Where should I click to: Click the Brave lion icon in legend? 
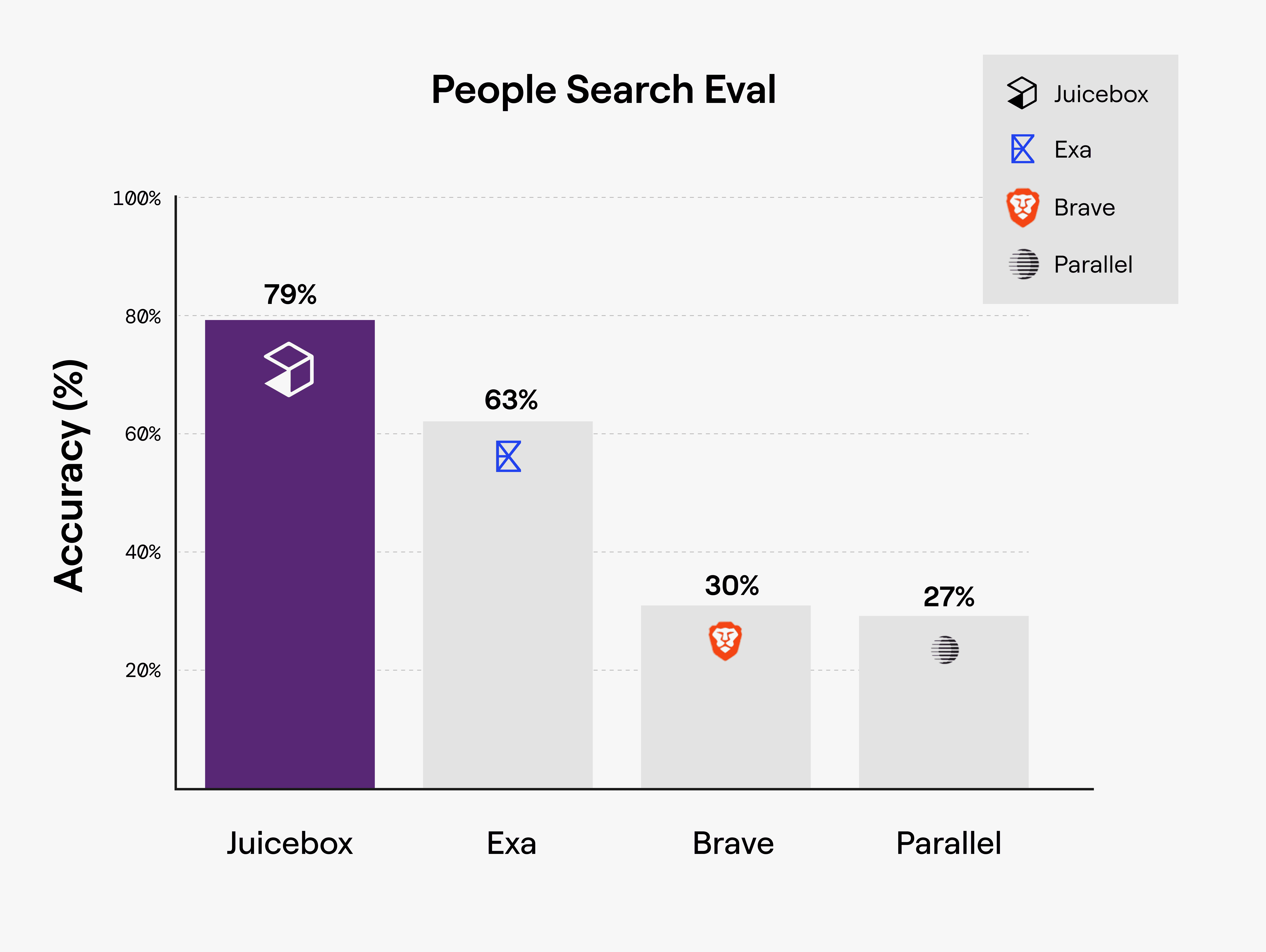1023,207
